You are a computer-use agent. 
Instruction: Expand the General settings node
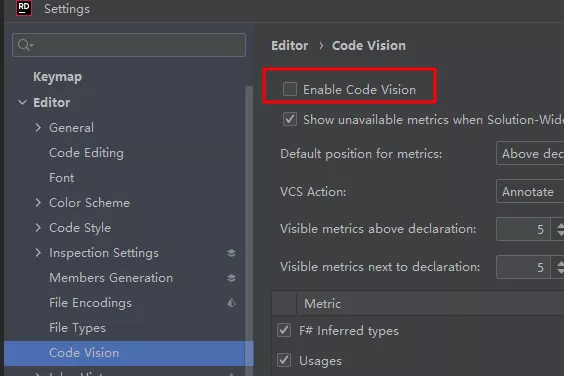point(38,127)
